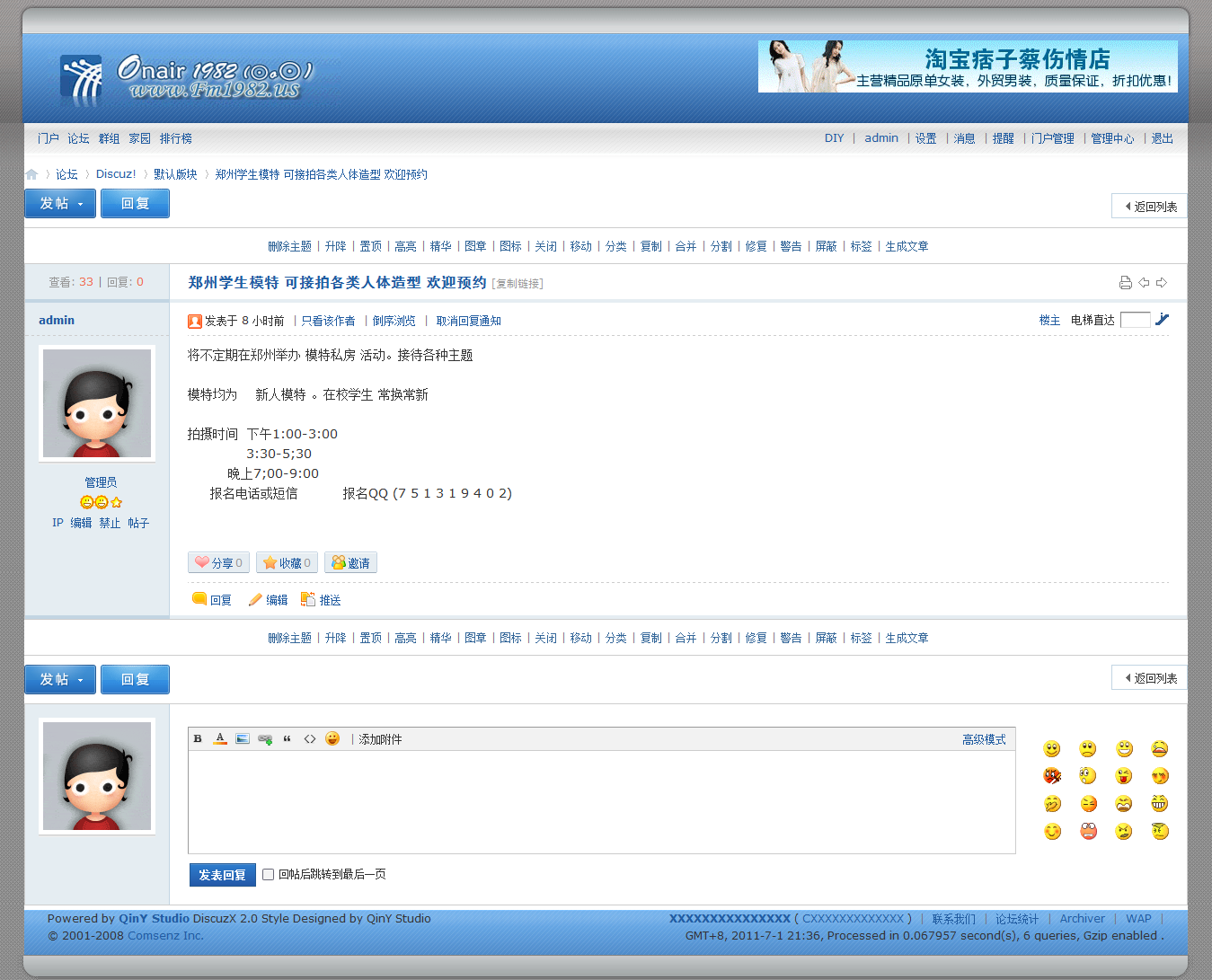The width and height of the screenshot is (1212, 980).
Task: Open 论坛统计 in the footer
Action: coord(1017,919)
